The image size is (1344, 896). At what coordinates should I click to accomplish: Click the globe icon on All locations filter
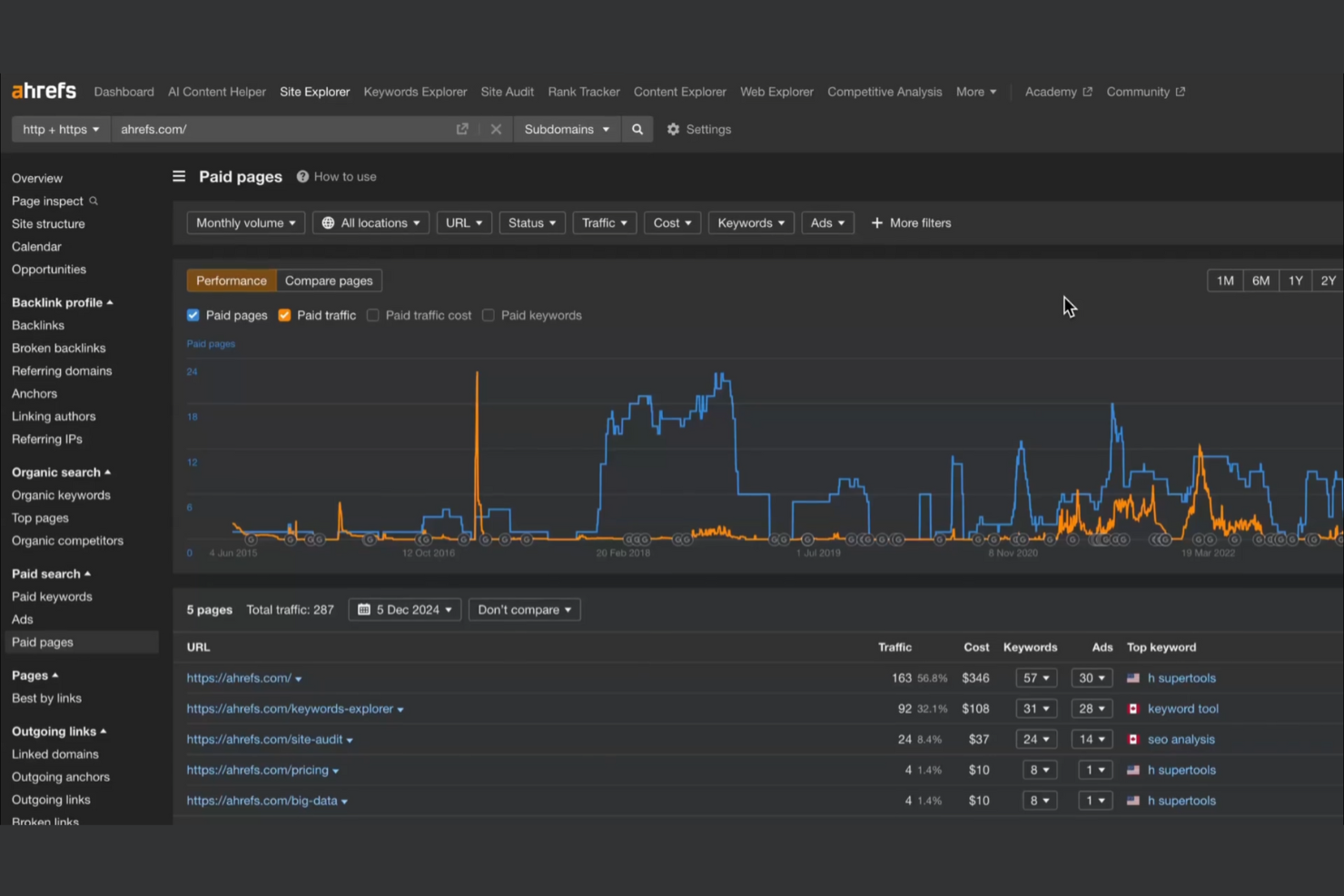[x=328, y=222]
